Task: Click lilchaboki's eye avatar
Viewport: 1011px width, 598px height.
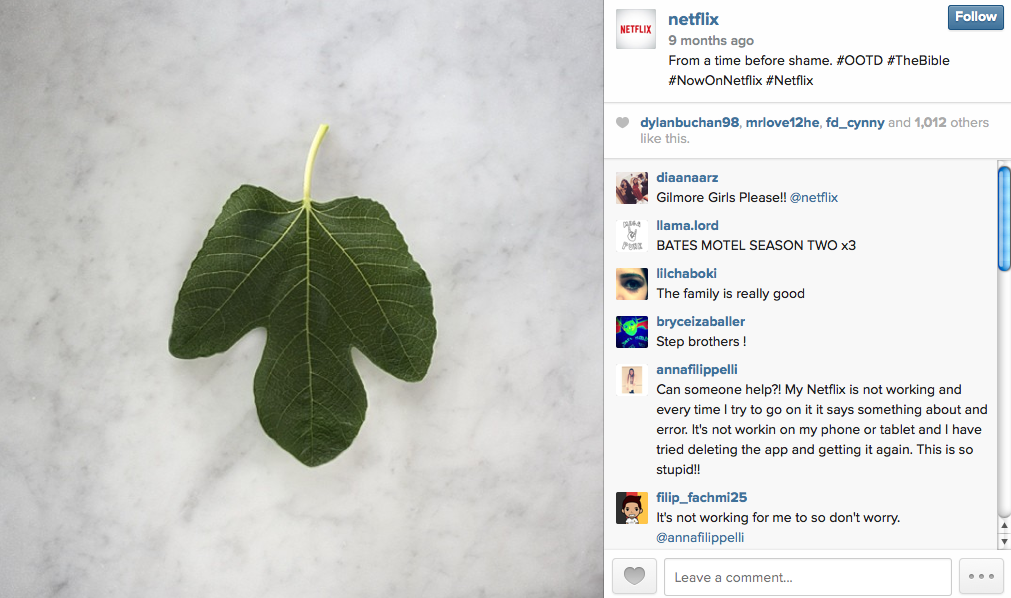Action: click(632, 284)
